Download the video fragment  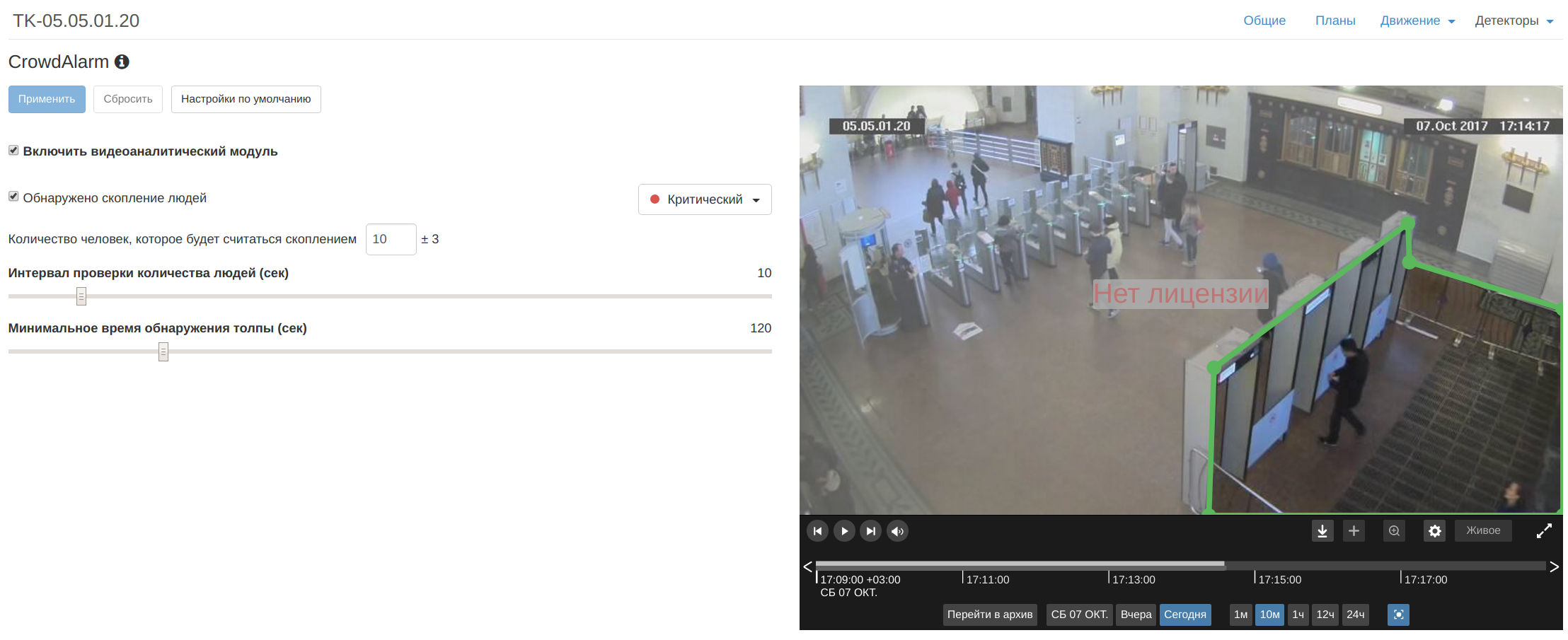coord(1322,531)
